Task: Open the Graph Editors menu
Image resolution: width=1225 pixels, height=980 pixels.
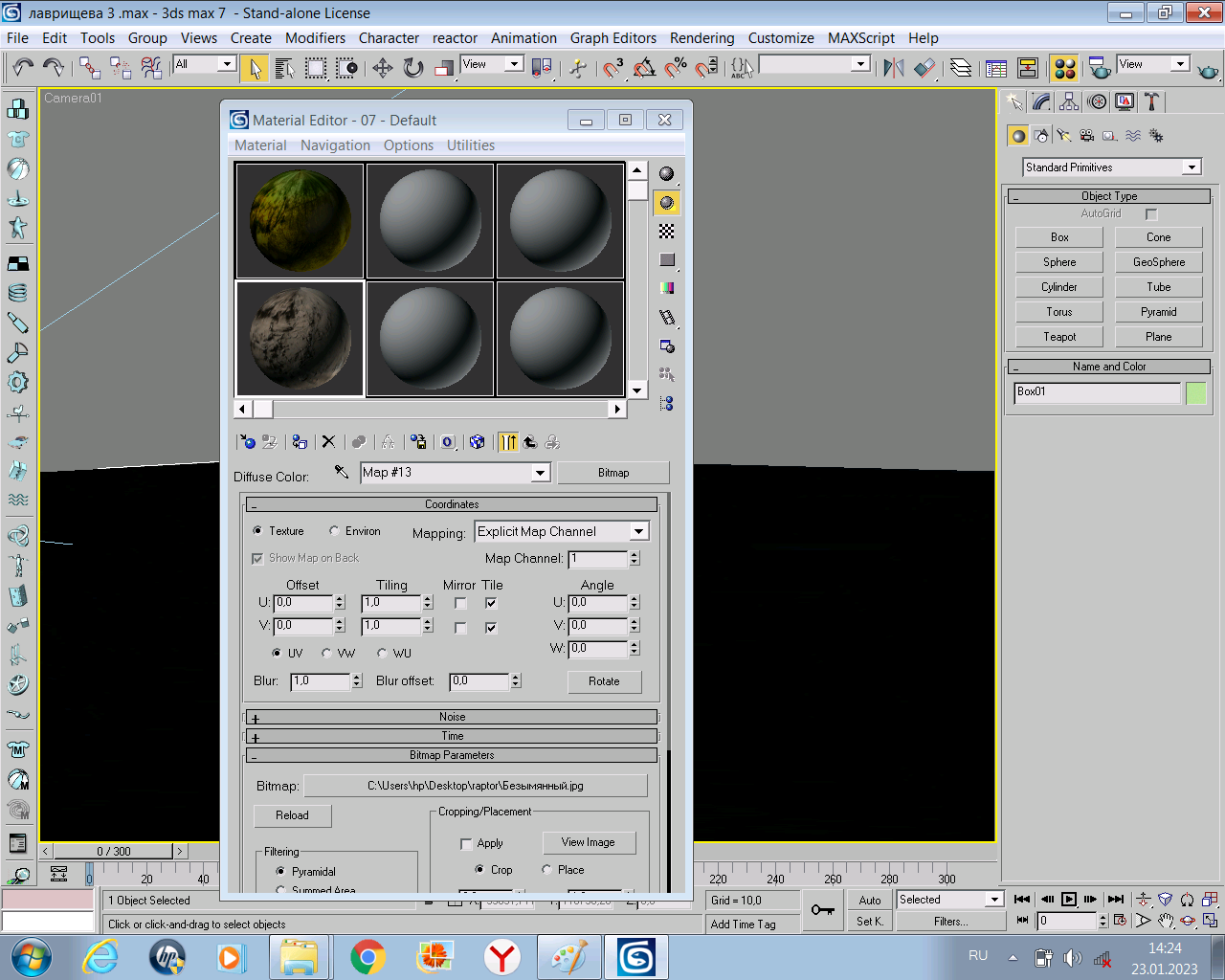Action: click(x=612, y=38)
